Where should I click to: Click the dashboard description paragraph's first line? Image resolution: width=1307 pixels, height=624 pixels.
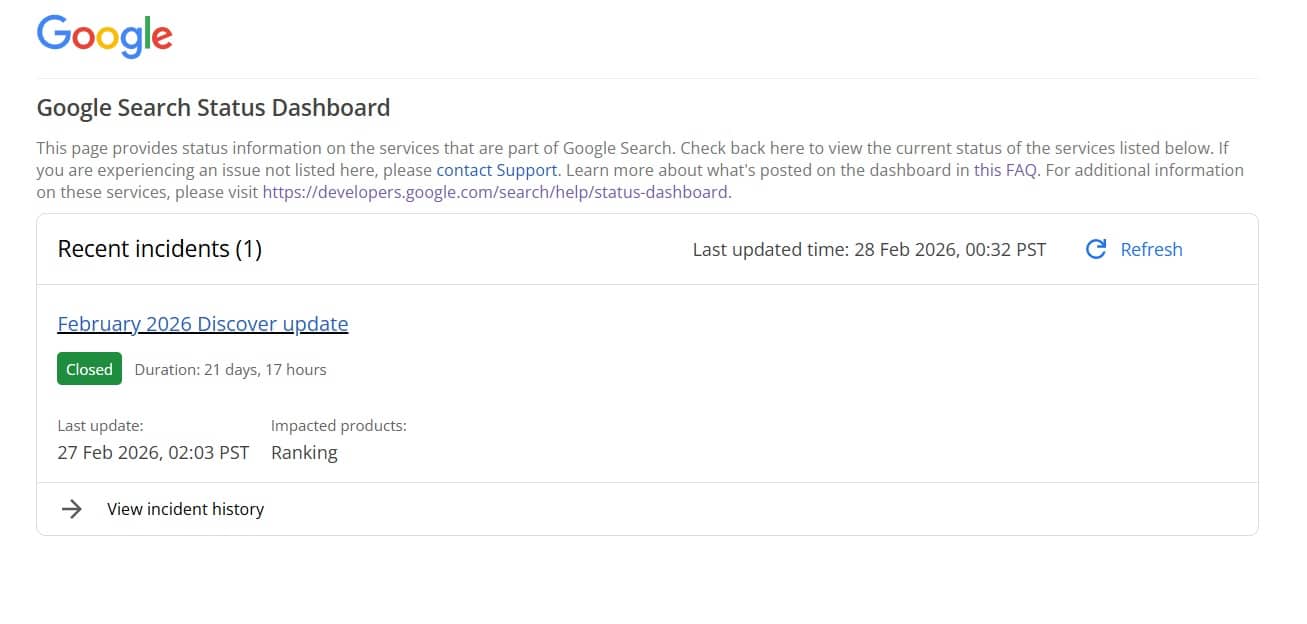tap(632, 148)
